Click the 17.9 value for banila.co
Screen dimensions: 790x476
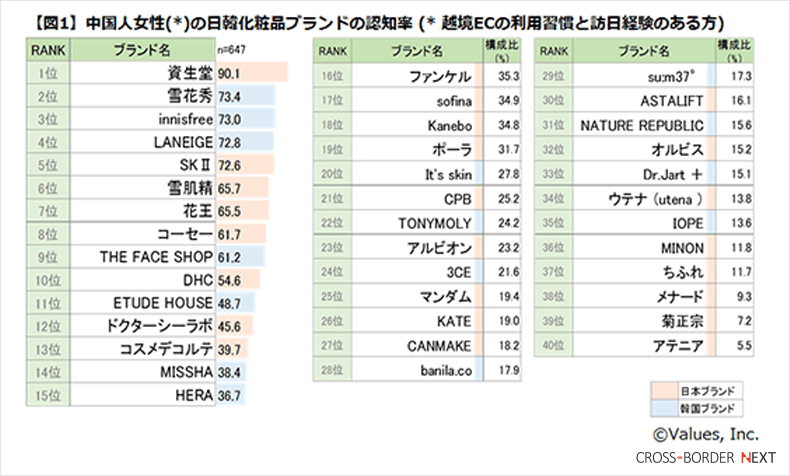click(509, 371)
